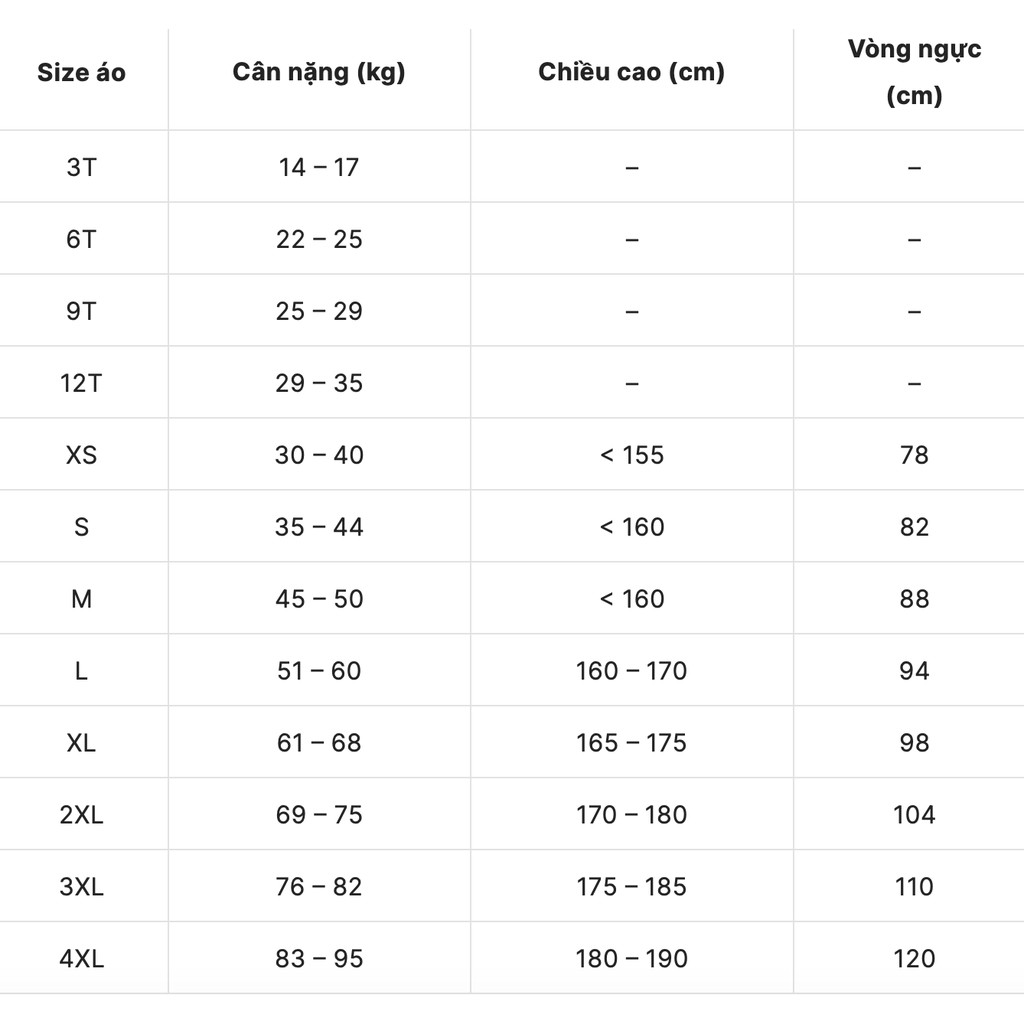
Task: Select the 3T size cell
Action: (82, 167)
